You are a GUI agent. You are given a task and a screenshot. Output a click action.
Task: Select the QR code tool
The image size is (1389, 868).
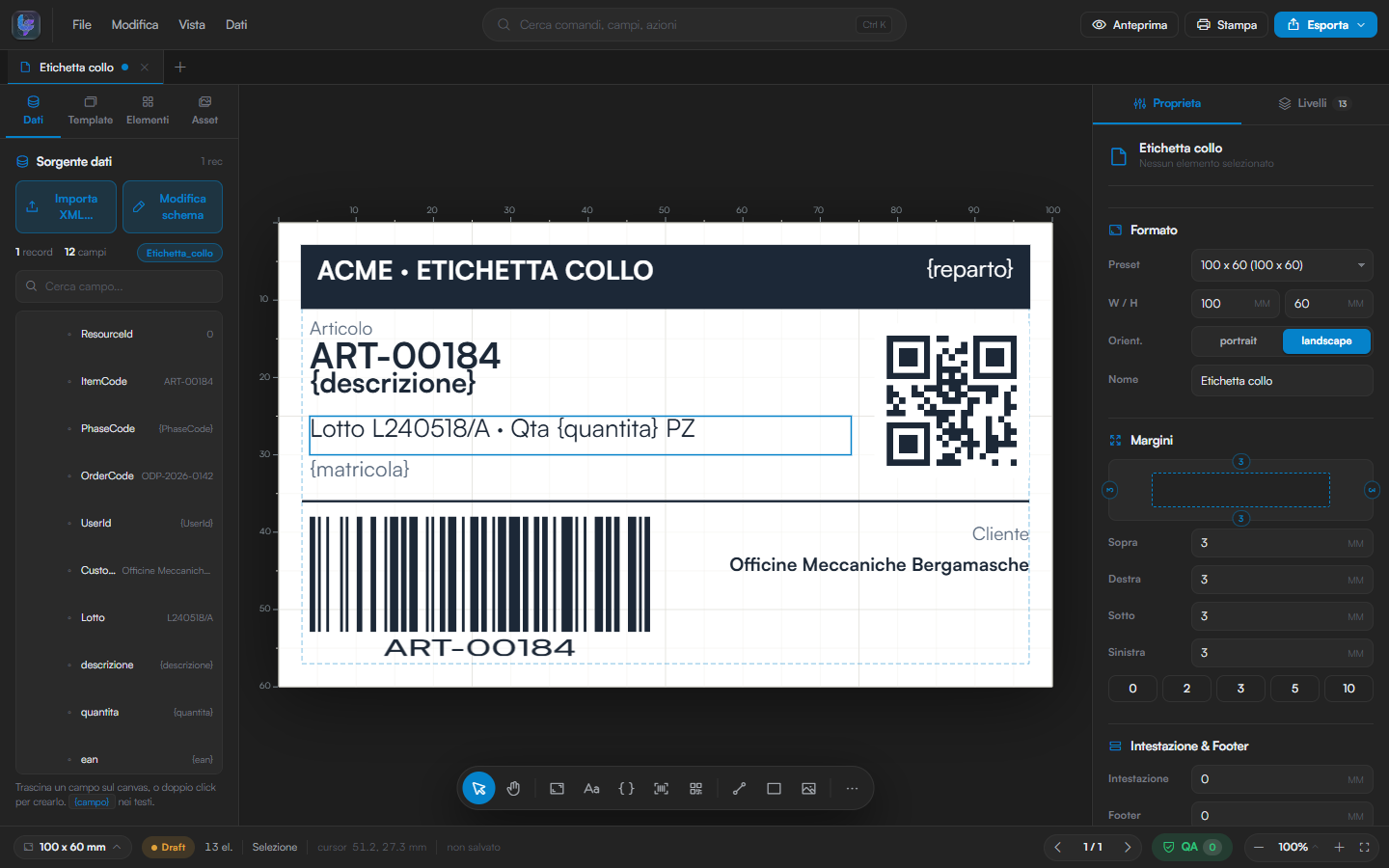(695, 788)
